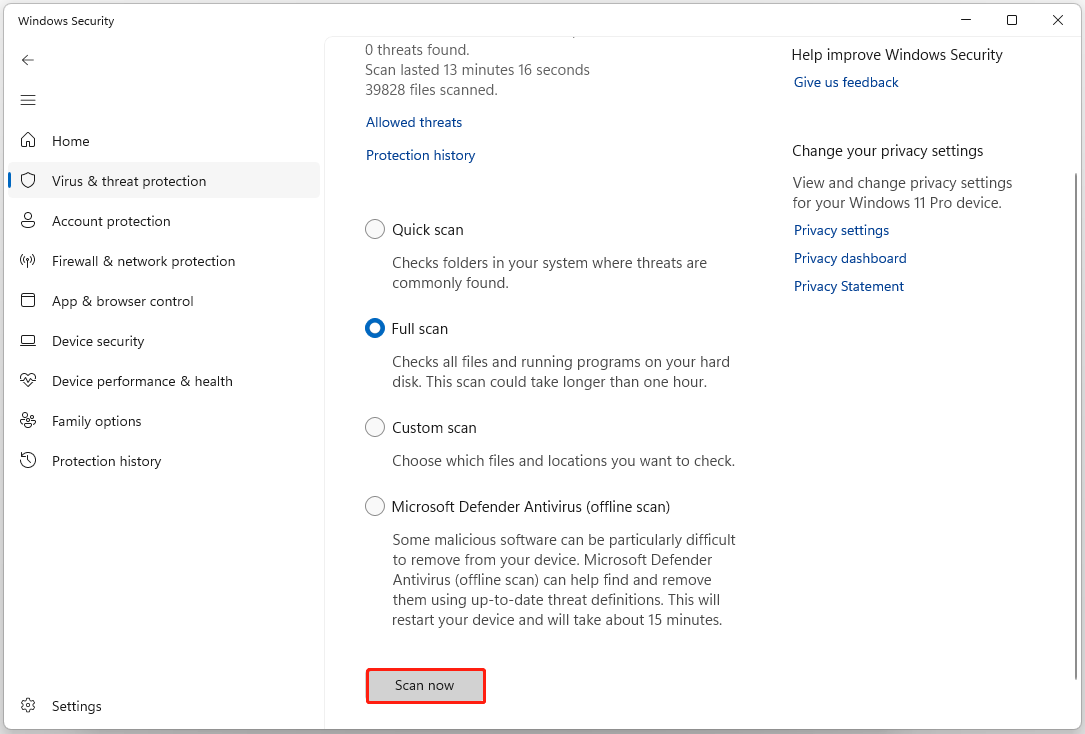Maximize the Windows Security window

click(x=1012, y=20)
